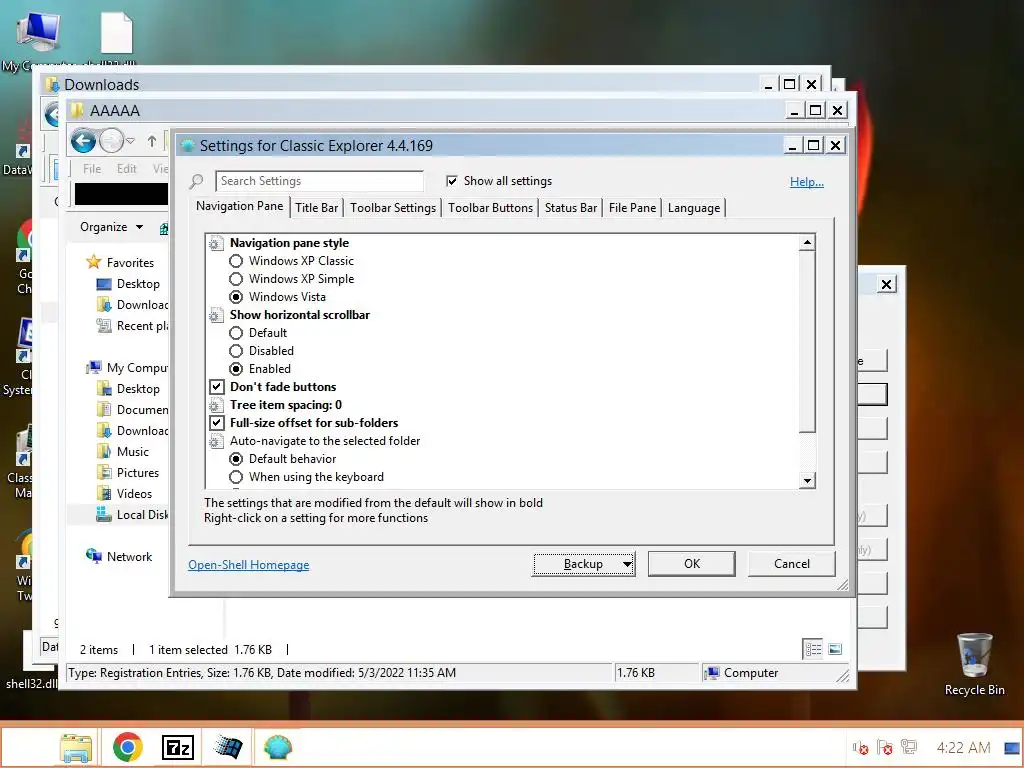Viewport: 1024px width, 768px height.
Task: Open the Organize dropdown in AAAAA window
Action: (111, 227)
